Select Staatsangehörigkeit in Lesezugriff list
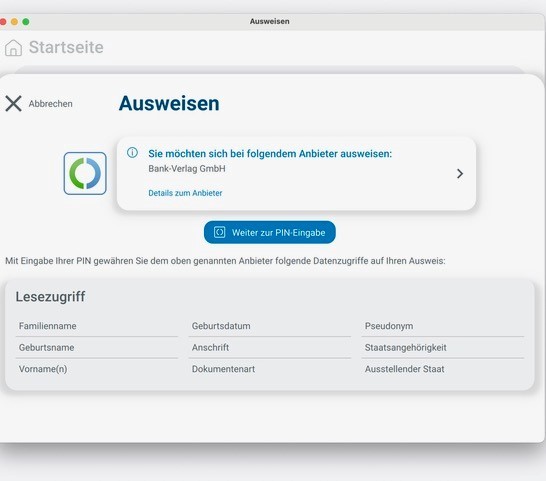 point(443,347)
